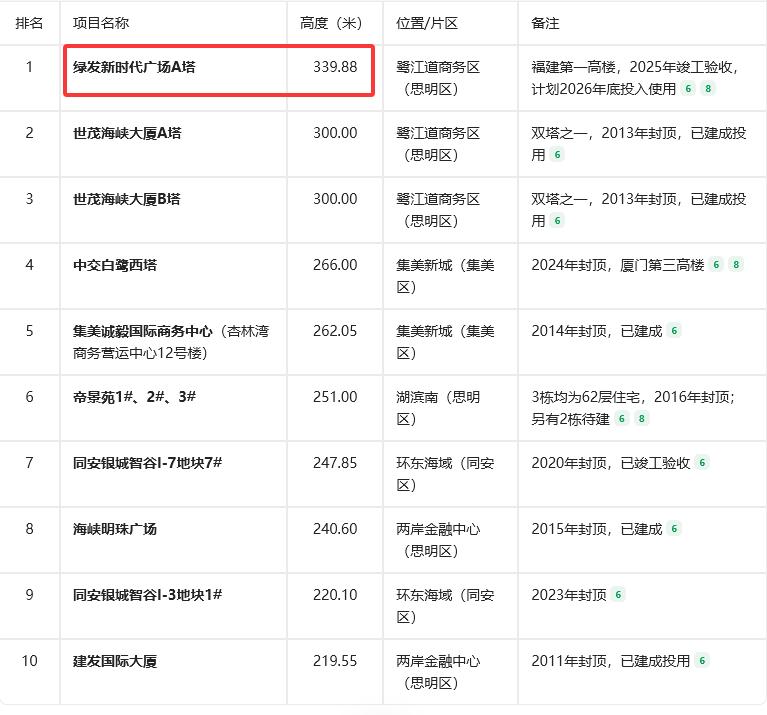
Task: Click project name 绿发新时代广场A塔
Action: click(134, 67)
